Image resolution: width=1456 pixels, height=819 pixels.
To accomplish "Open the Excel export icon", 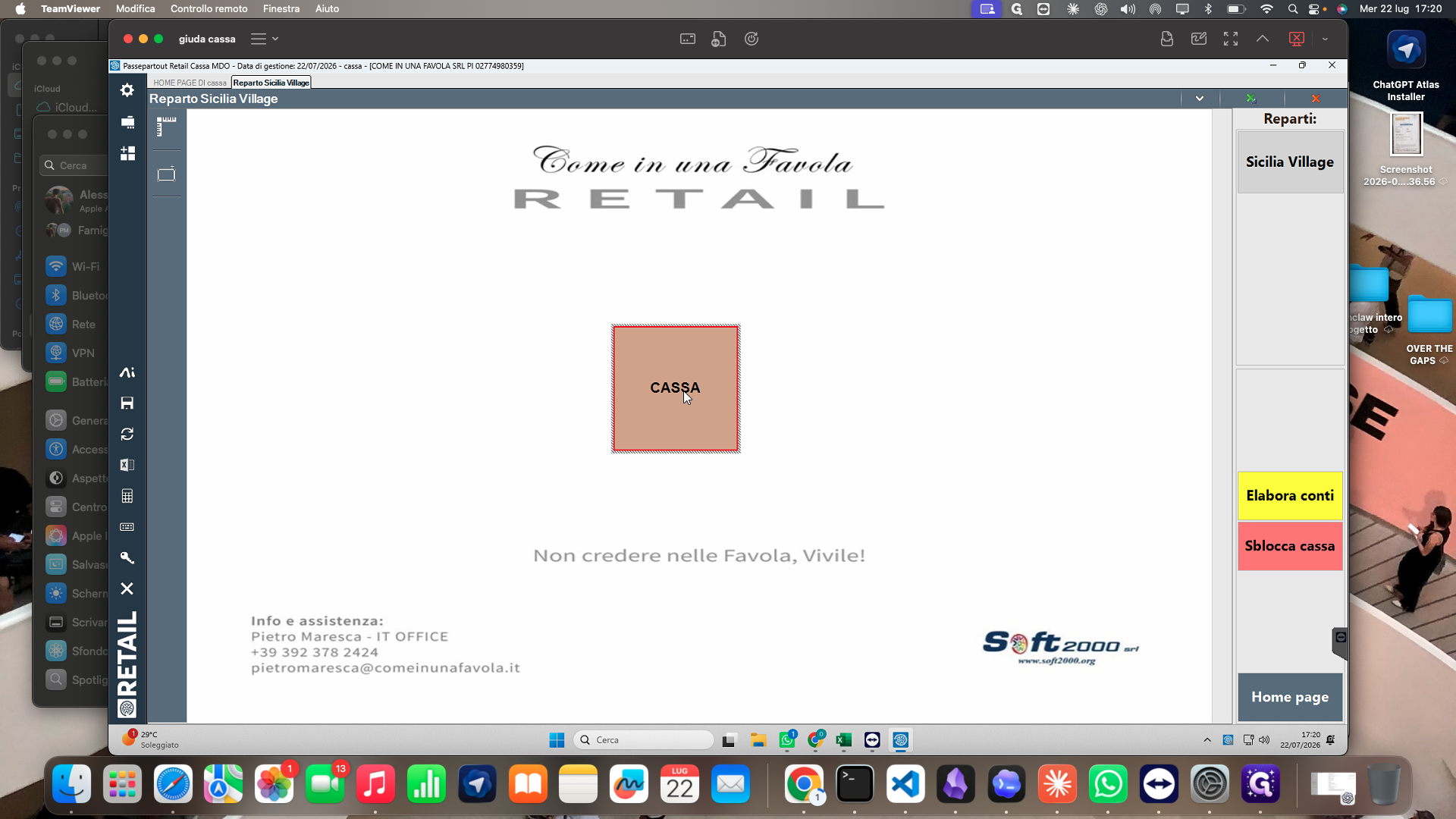I will click(x=127, y=465).
